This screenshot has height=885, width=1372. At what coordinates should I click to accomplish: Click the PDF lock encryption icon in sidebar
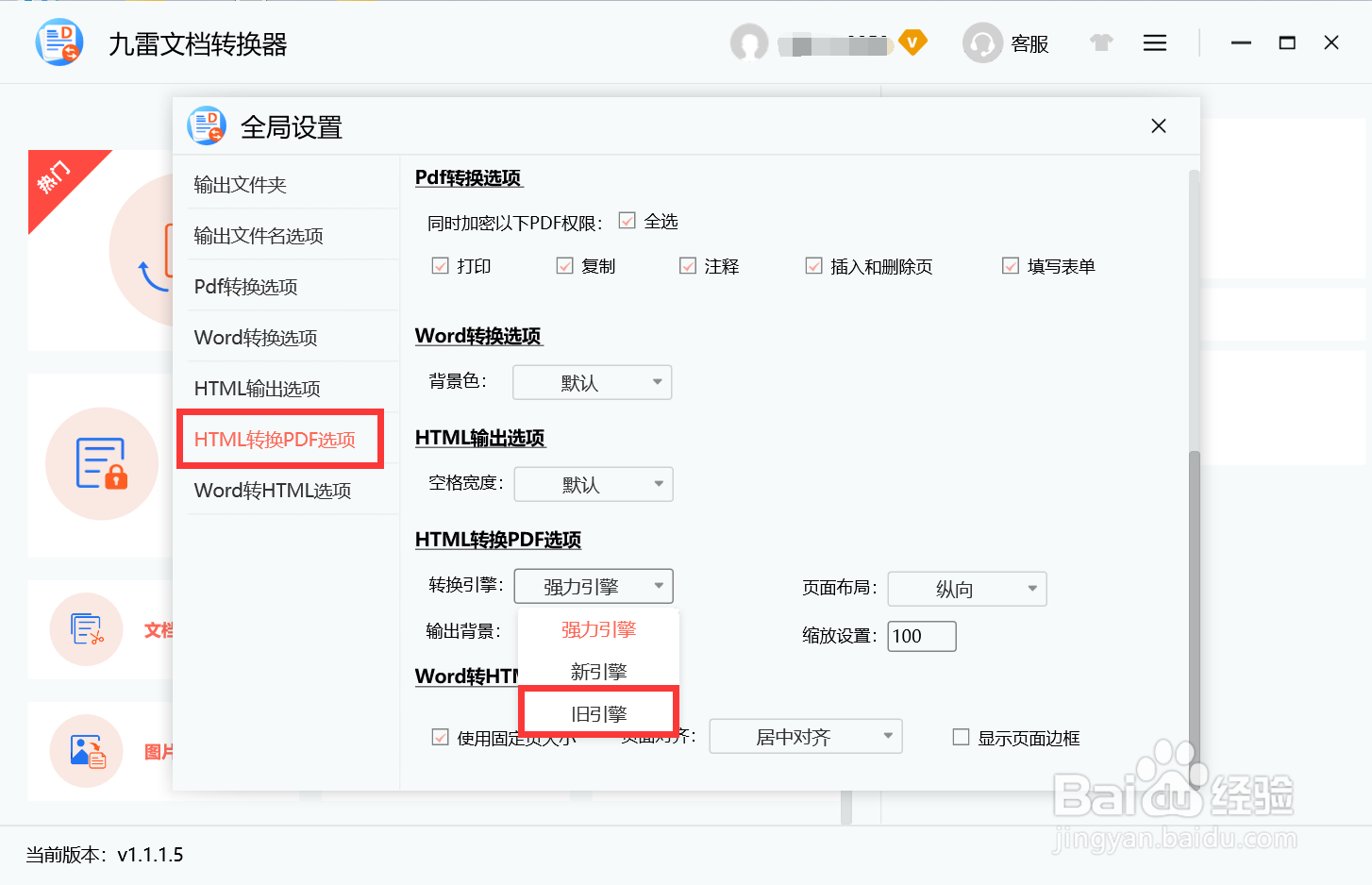tap(101, 463)
